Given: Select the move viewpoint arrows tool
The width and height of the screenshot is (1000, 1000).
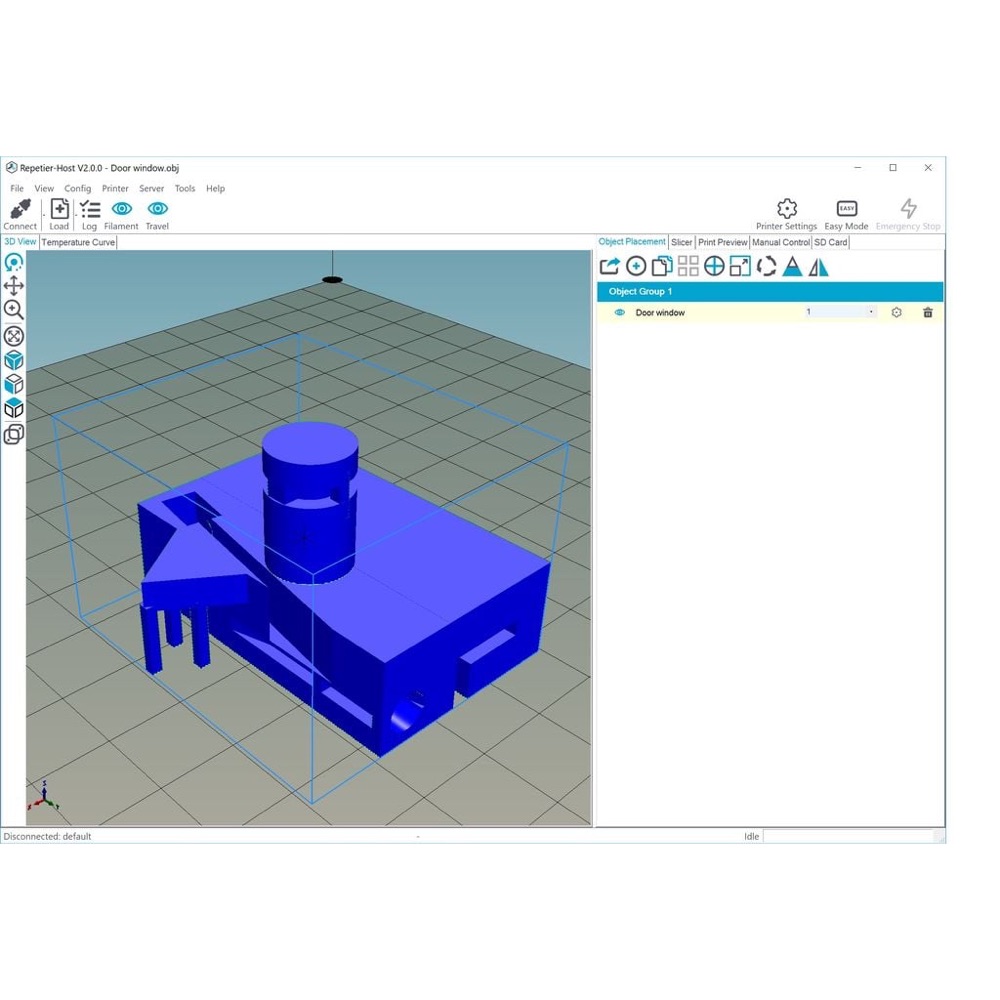Looking at the screenshot, I should (x=13, y=286).
